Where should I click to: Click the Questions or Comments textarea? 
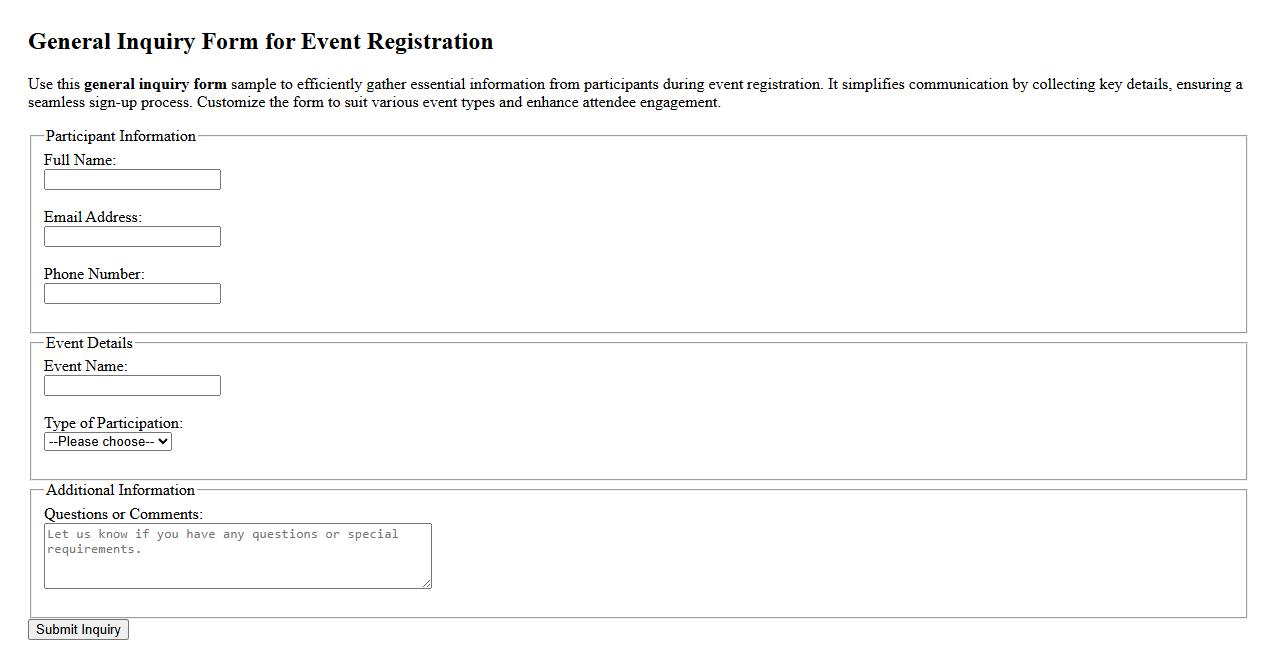pos(237,555)
